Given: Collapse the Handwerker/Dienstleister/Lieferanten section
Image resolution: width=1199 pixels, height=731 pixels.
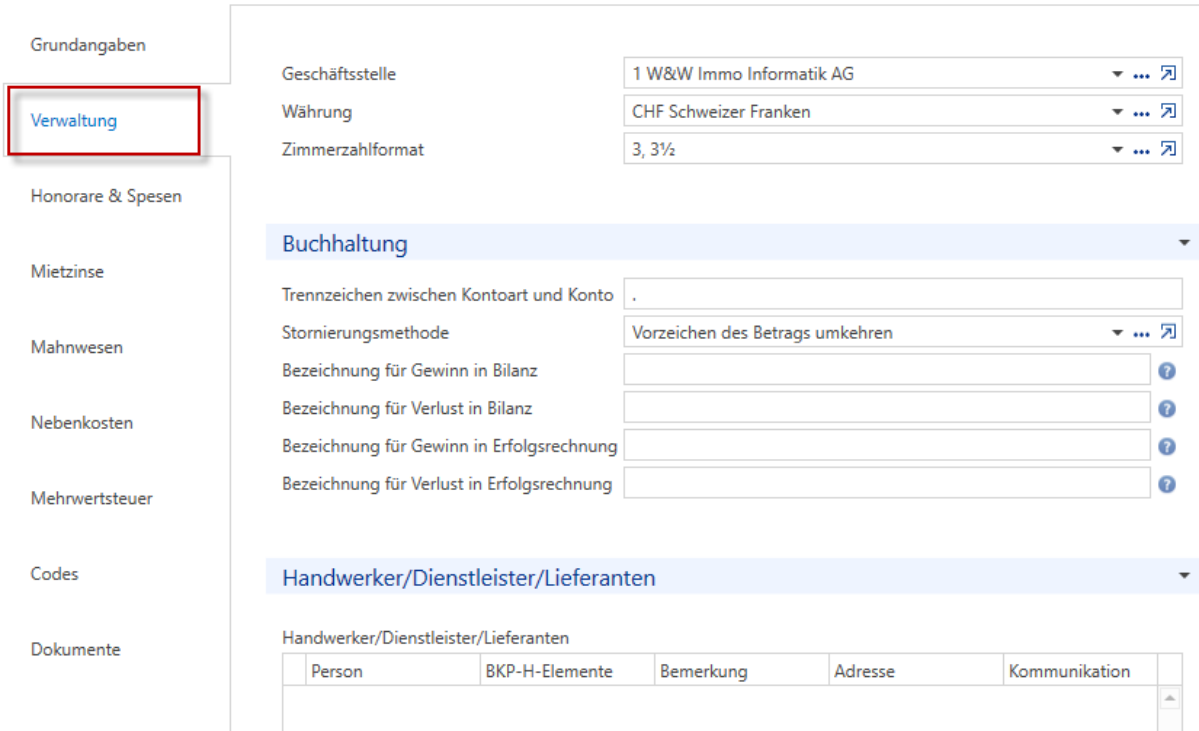Looking at the screenshot, I should click(1184, 575).
